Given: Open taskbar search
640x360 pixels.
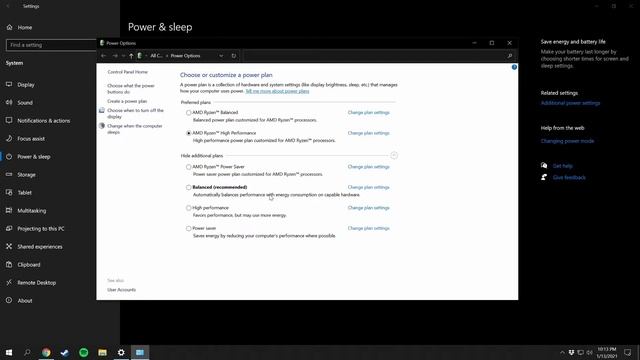Looking at the screenshot, I should pyautogui.click(x=27, y=352).
